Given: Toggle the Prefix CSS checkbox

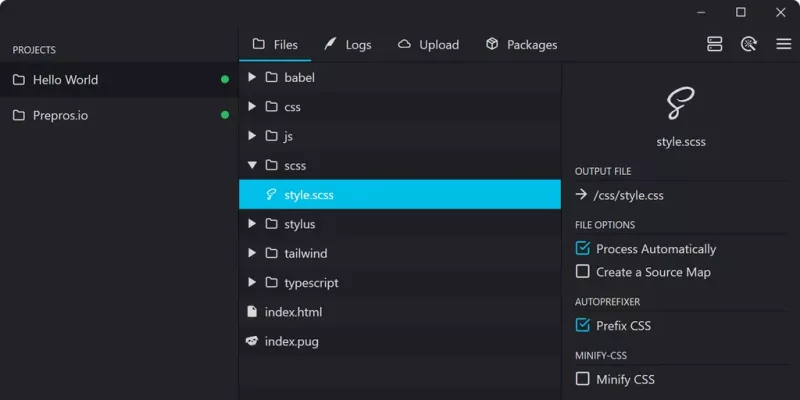Looking at the screenshot, I should click(583, 326).
